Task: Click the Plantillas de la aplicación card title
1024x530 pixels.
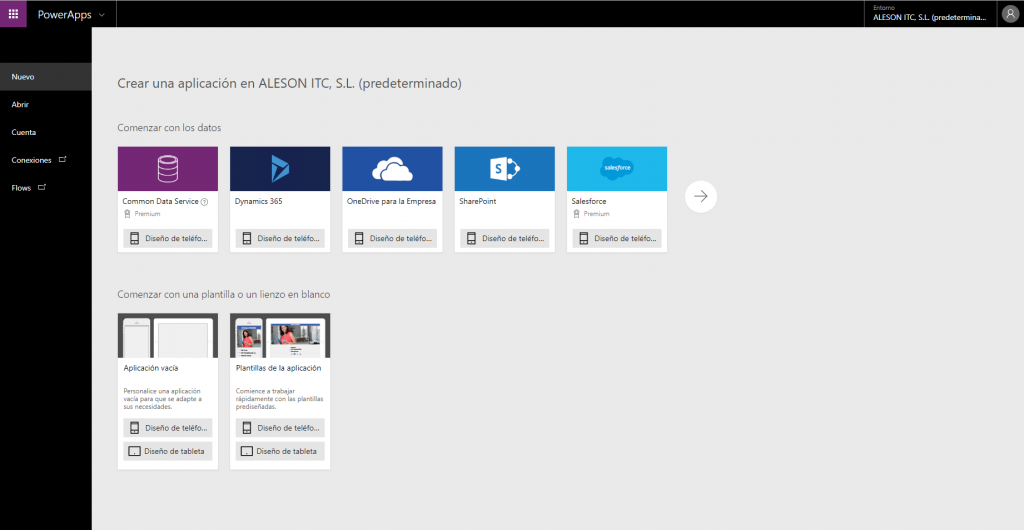Action: tap(278, 368)
